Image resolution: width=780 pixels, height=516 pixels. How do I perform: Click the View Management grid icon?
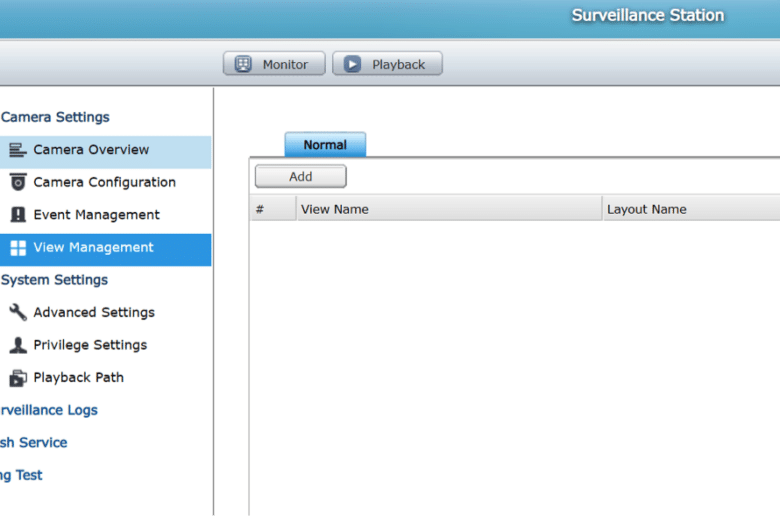(18, 248)
